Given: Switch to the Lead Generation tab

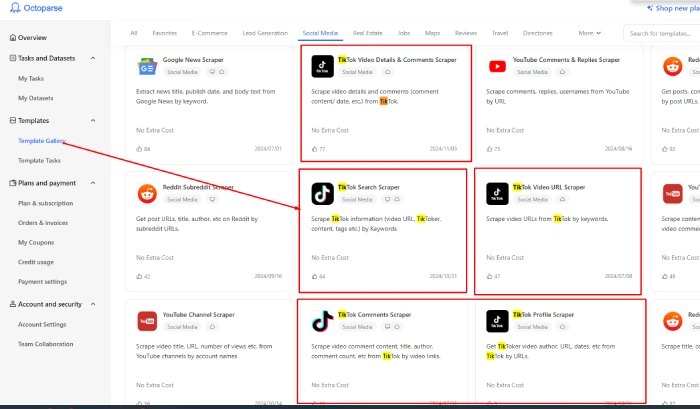Looking at the screenshot, I should click(265, 33).
